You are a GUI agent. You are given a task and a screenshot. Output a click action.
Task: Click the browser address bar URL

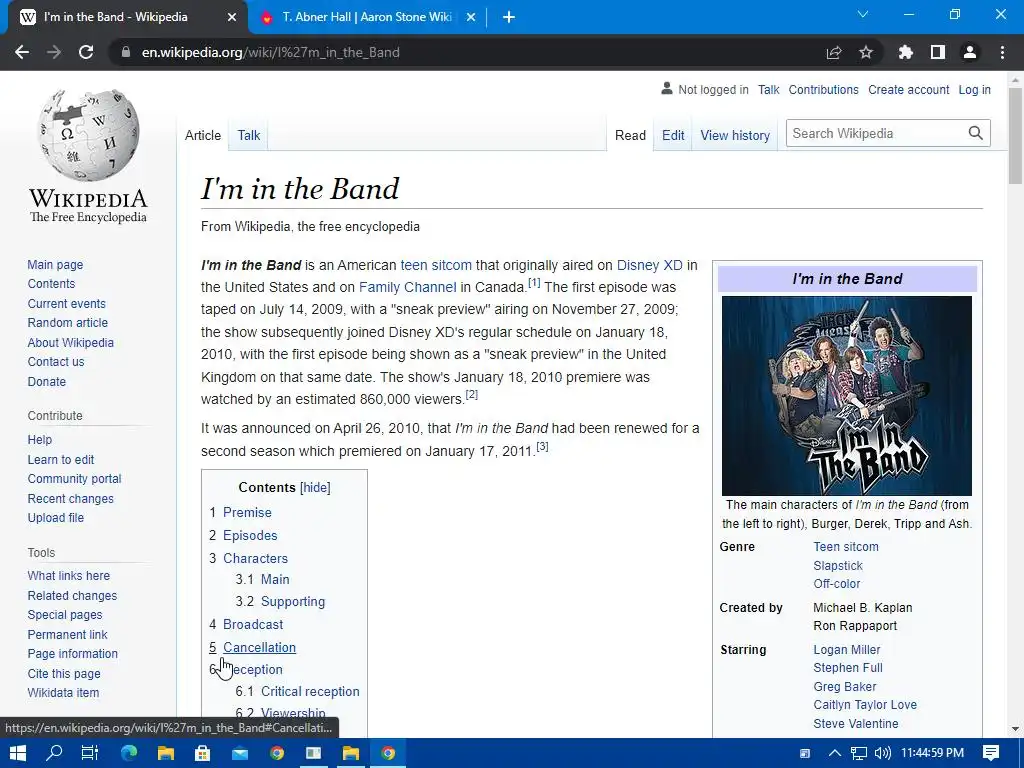pyautogui.click(x=270, y=52)
